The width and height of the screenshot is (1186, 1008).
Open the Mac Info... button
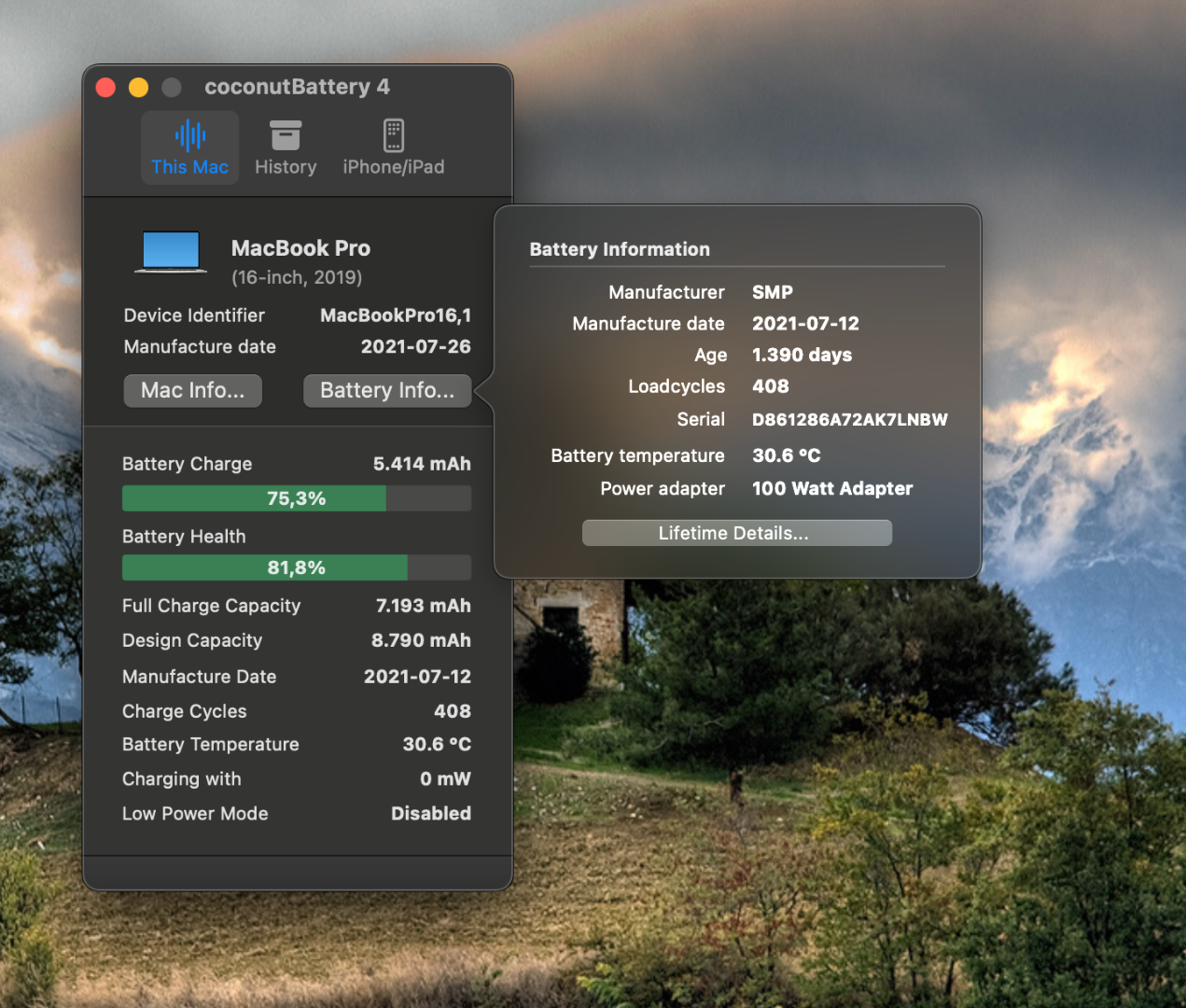click(193, 390)
